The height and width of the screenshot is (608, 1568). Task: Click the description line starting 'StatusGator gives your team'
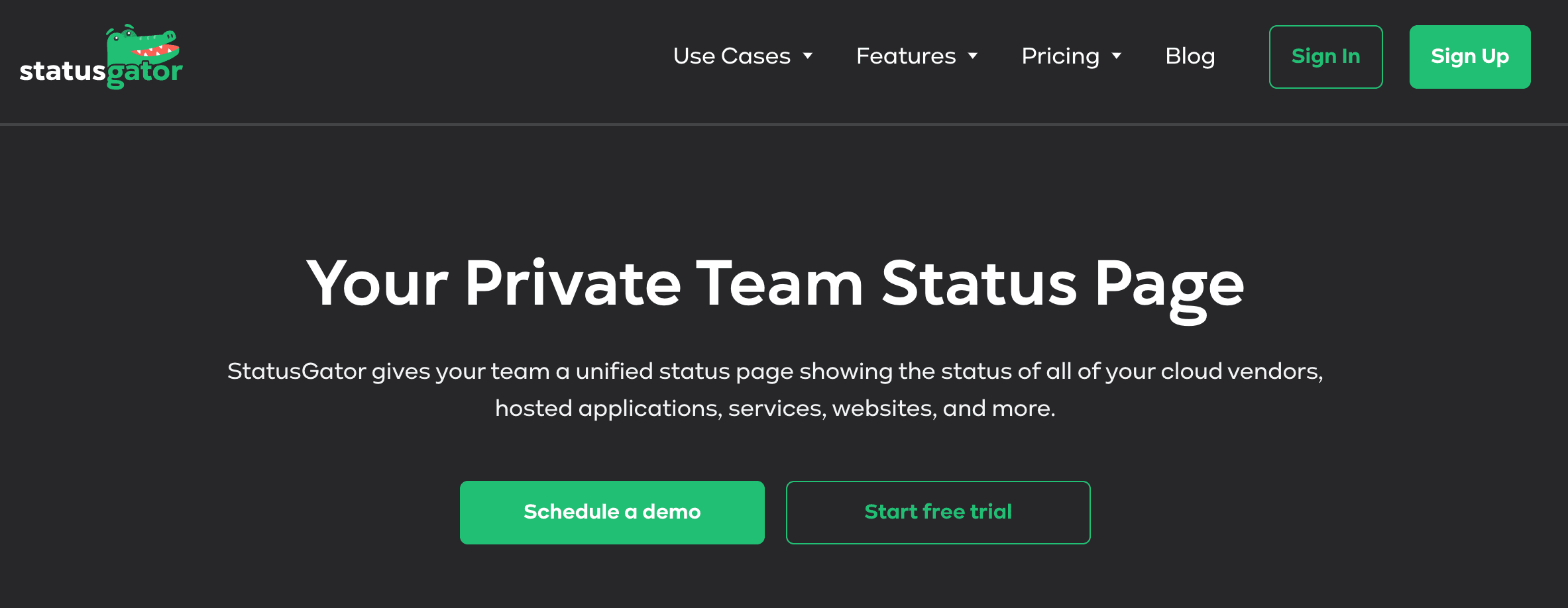(x=775, y=372)
